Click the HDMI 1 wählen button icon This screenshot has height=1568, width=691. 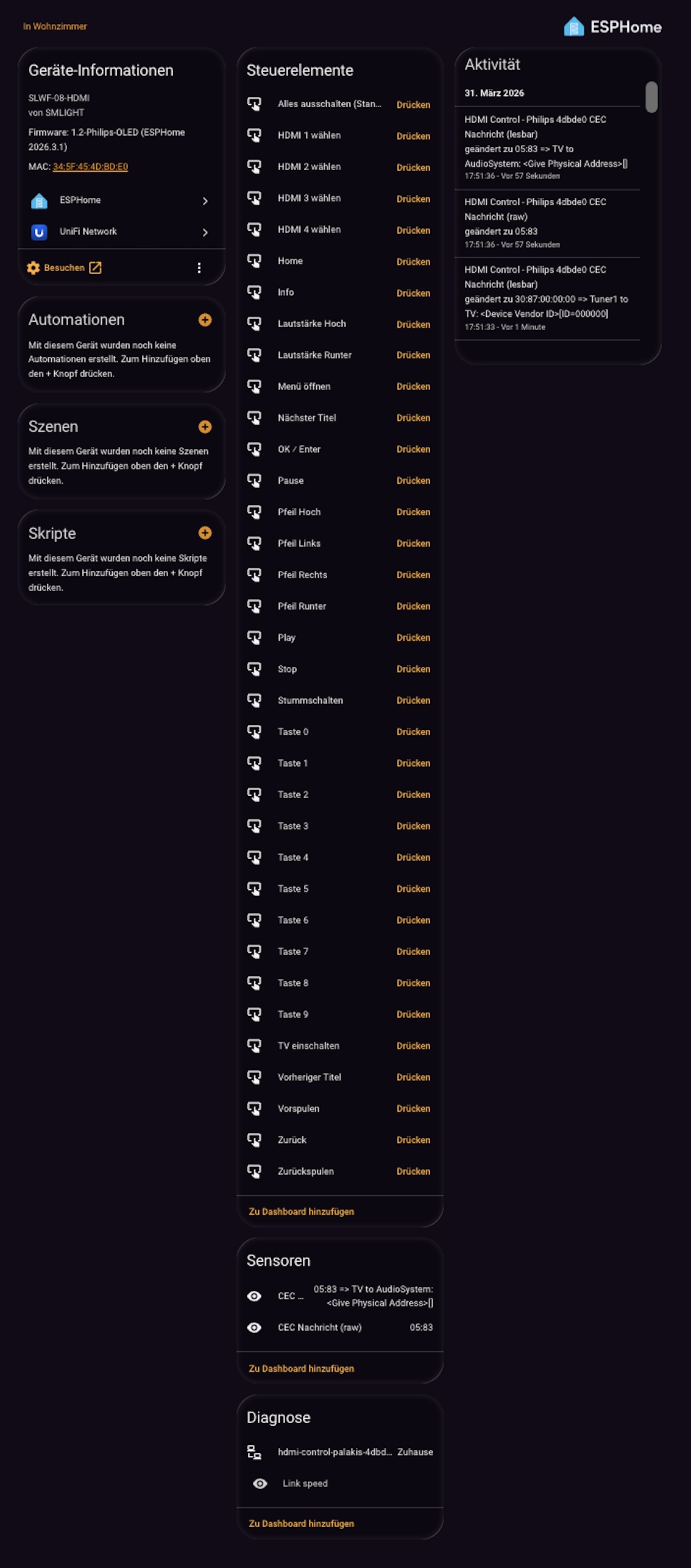pos(254,135)
